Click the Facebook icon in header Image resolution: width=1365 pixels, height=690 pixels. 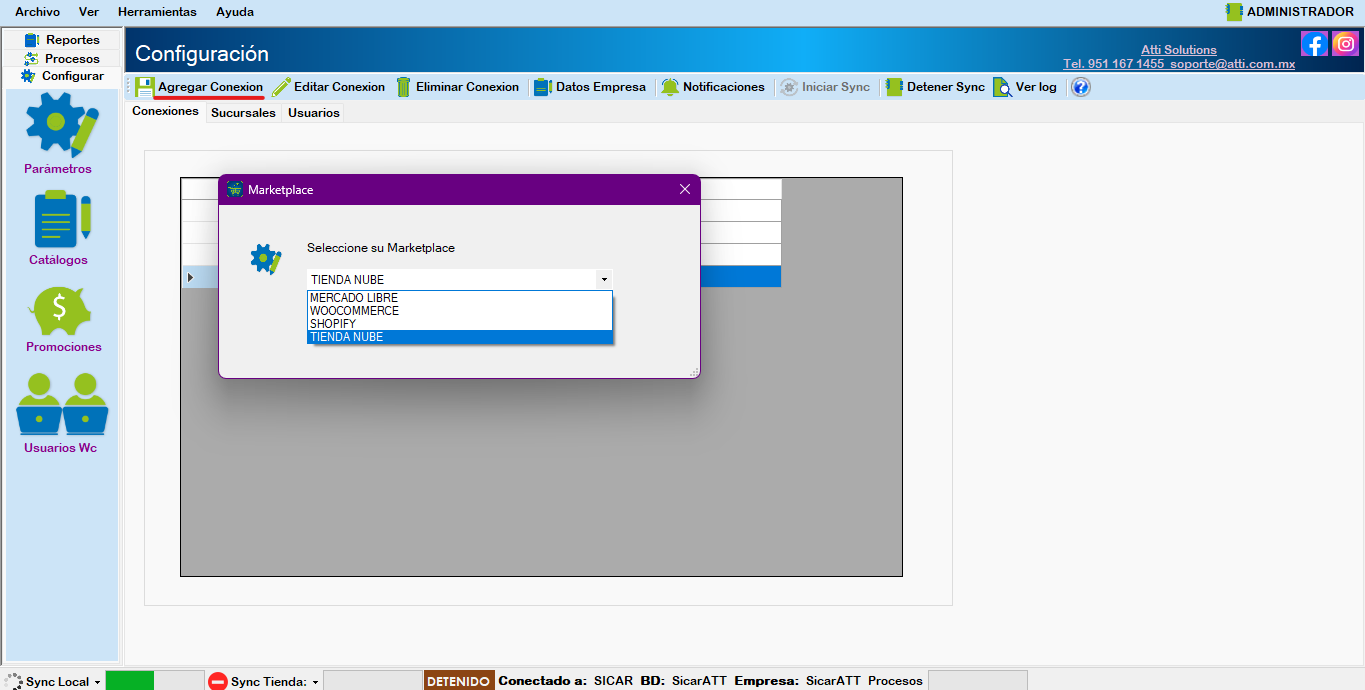[x=1314, y=44]
